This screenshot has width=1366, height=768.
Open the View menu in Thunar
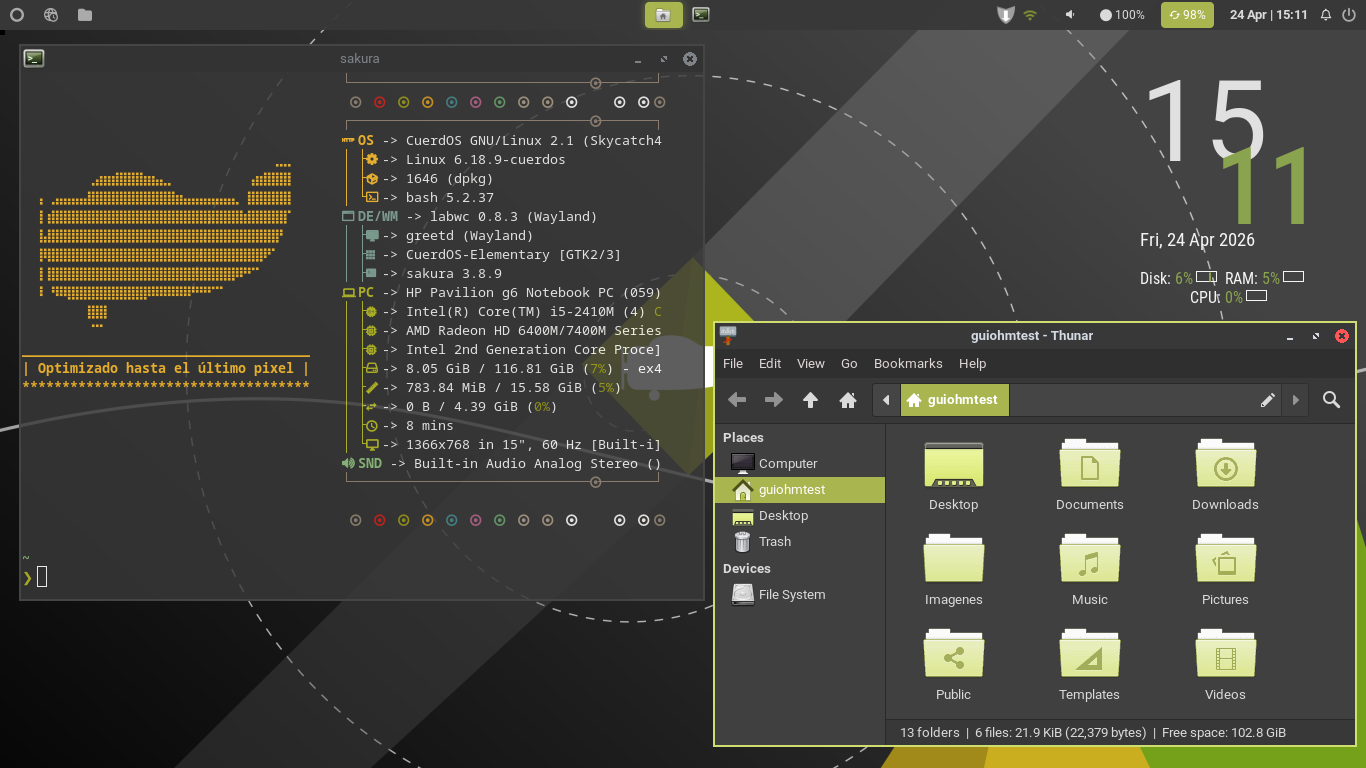[x=811, y=364]
